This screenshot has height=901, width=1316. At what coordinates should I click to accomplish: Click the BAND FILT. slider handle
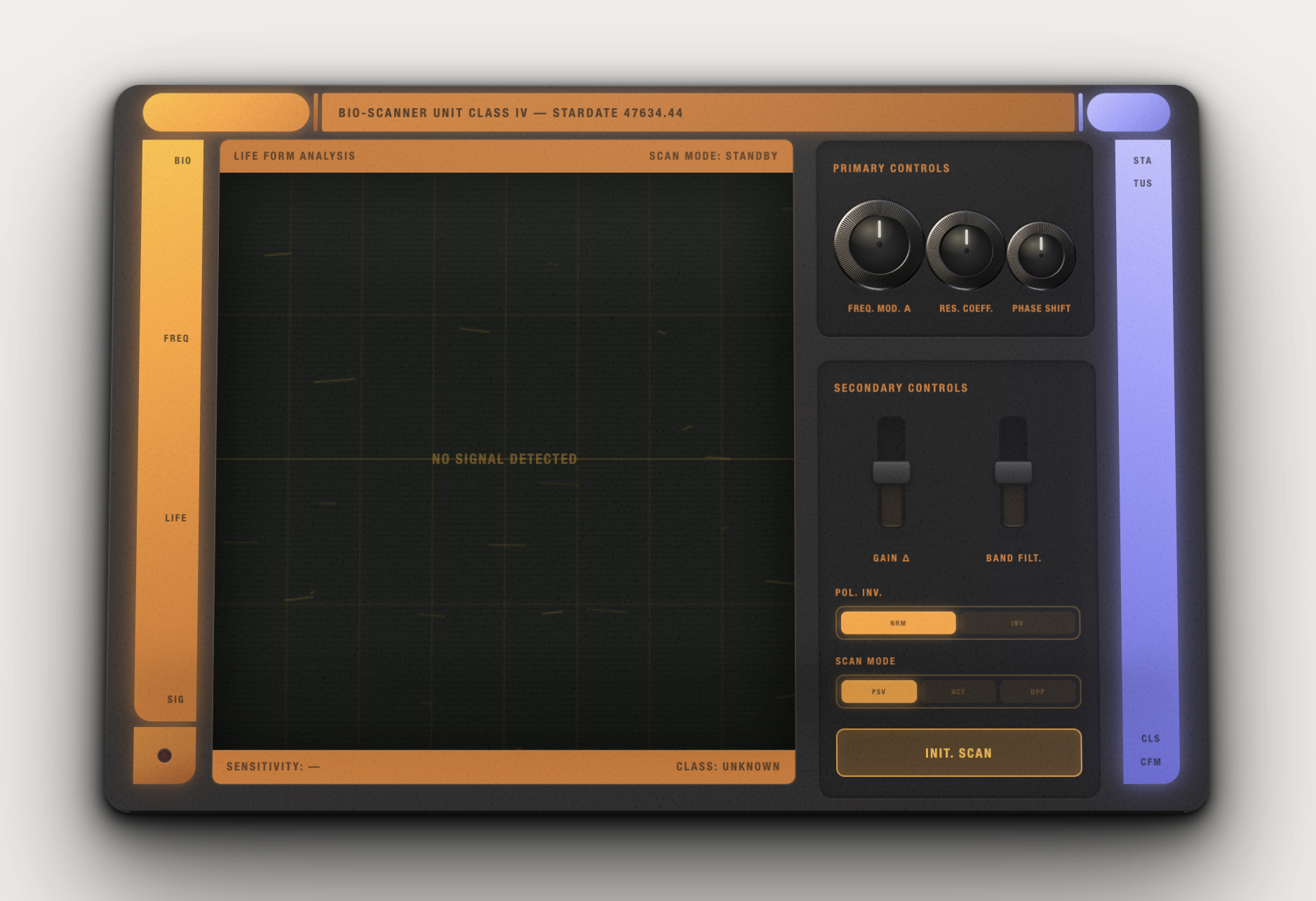coord(1014,472)
